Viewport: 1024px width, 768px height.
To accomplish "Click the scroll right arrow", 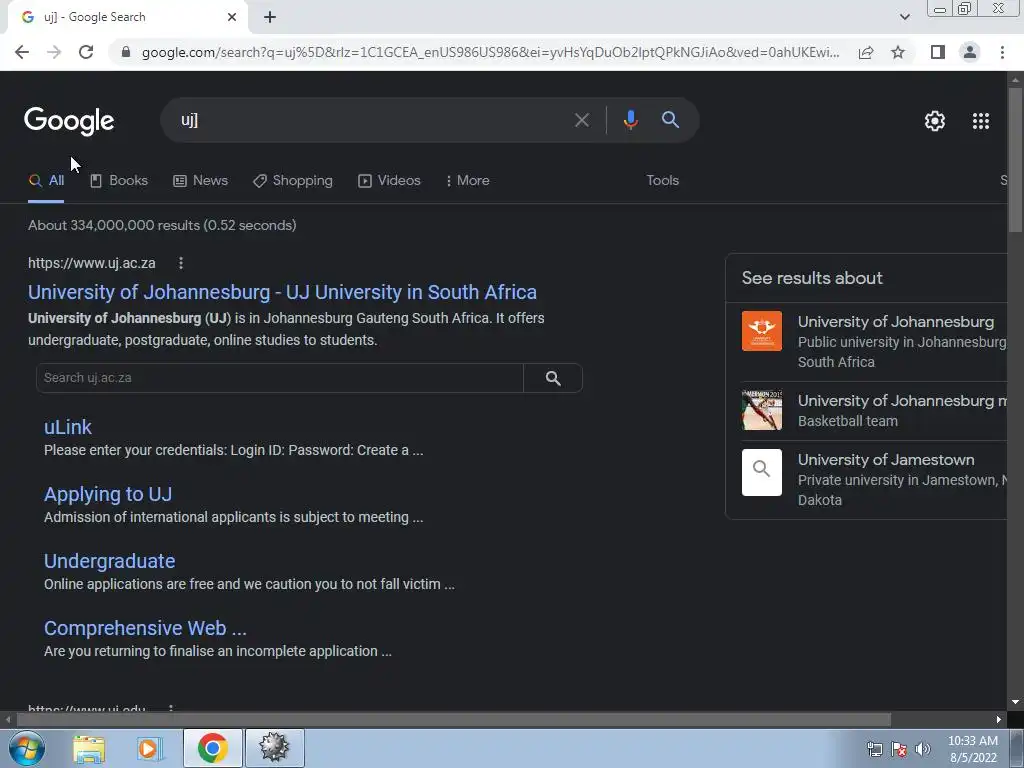I will point(999,720).
